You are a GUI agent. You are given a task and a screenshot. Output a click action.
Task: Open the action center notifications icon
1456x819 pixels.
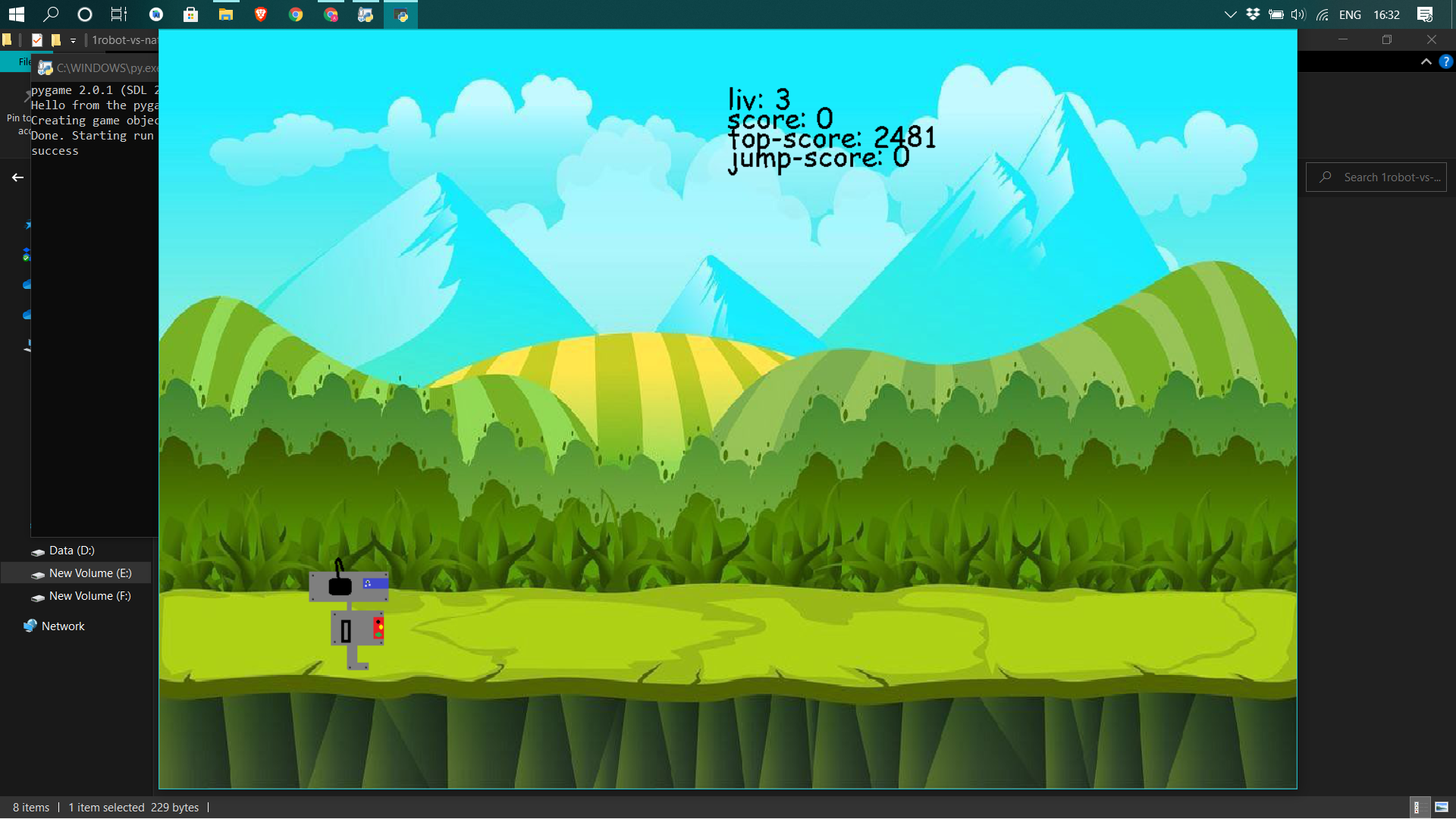tap(1425, 14)
